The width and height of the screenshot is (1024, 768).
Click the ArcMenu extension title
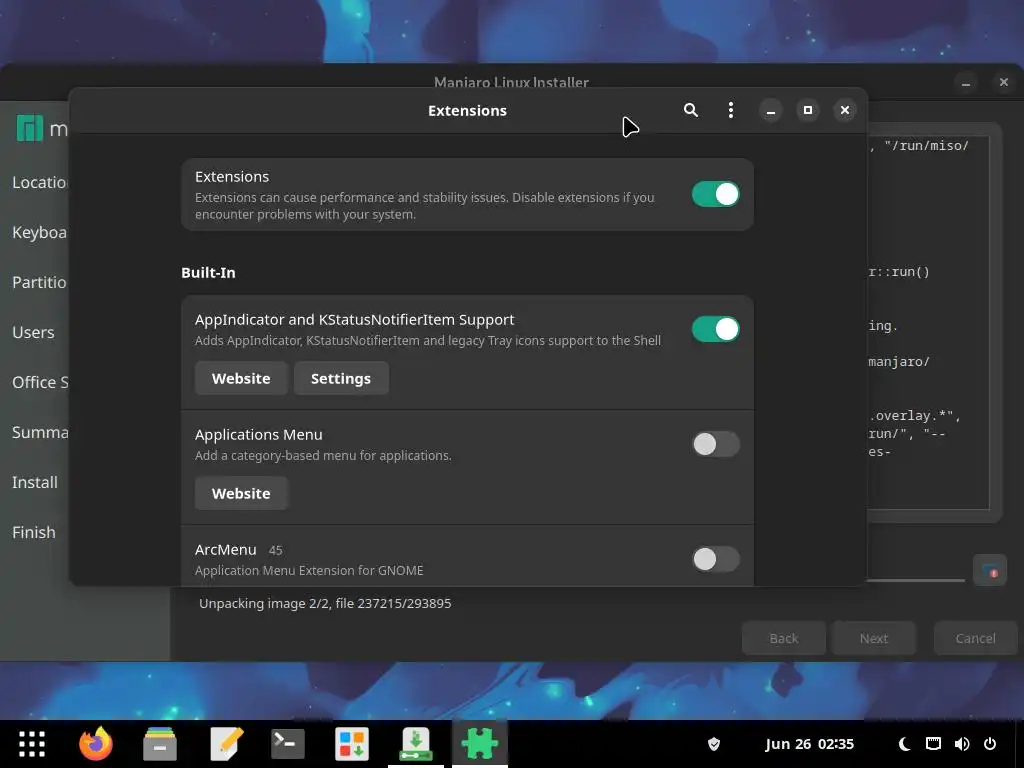tap(225, 550)
